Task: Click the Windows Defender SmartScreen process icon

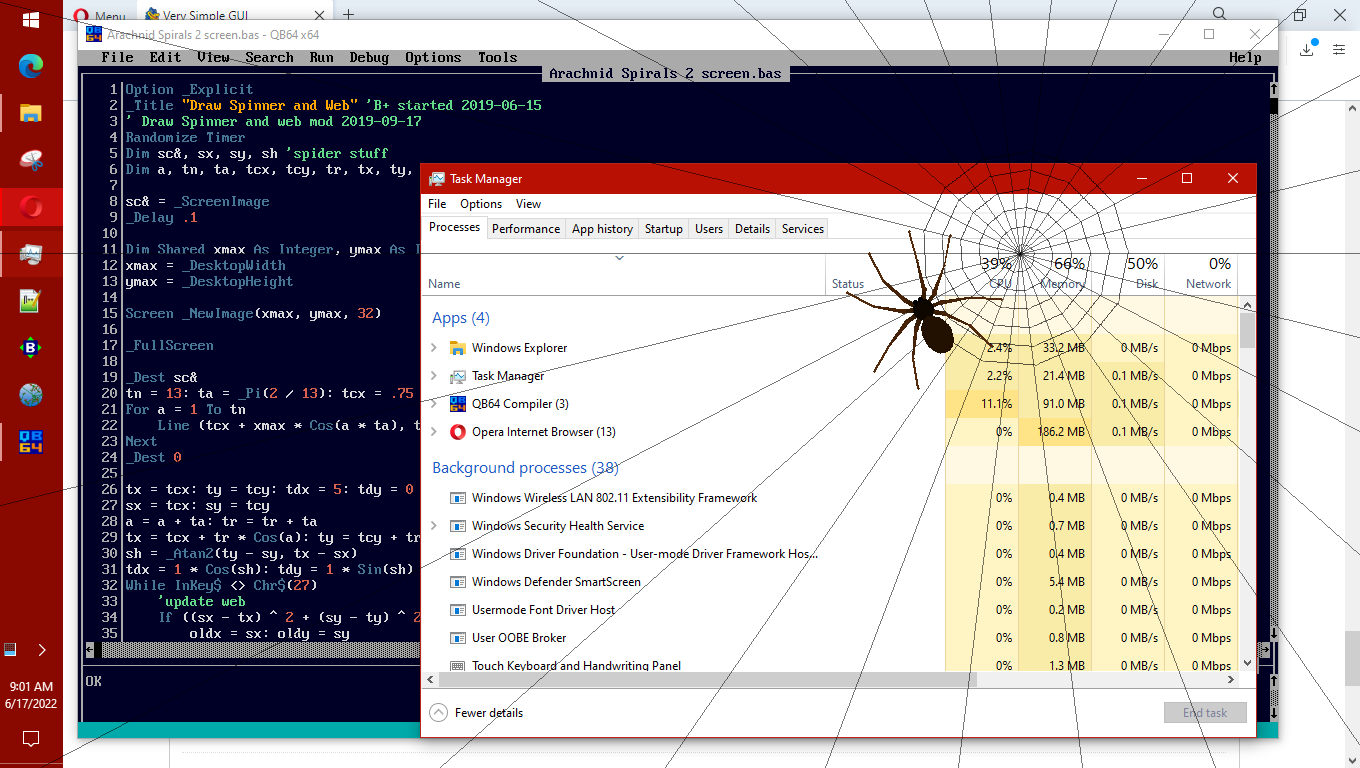Action: pyautogui.click(x=458, y=582)
